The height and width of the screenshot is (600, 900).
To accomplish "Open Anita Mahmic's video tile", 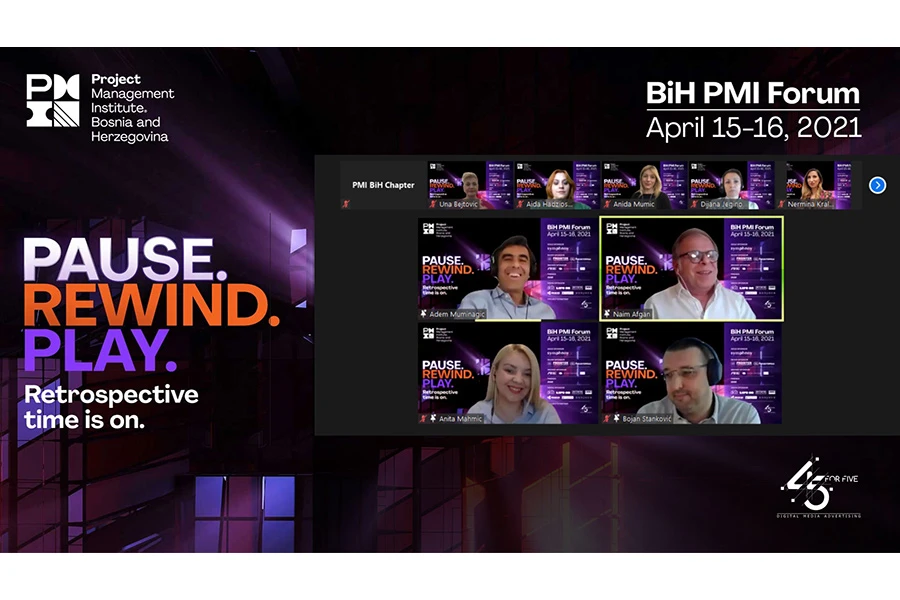I will [508, 373].
